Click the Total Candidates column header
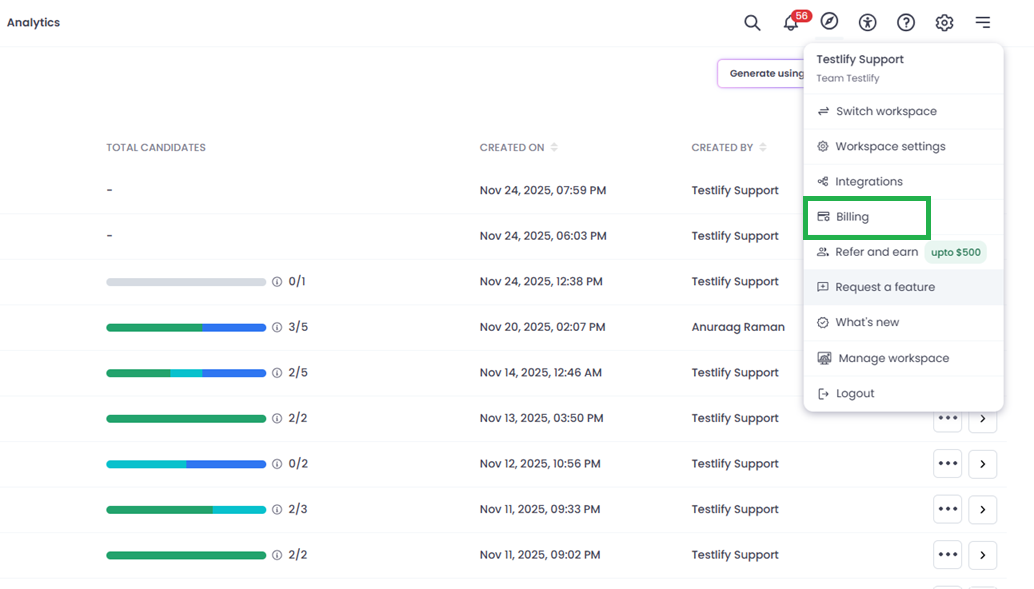1034x589 pixels. coord(156,147)
